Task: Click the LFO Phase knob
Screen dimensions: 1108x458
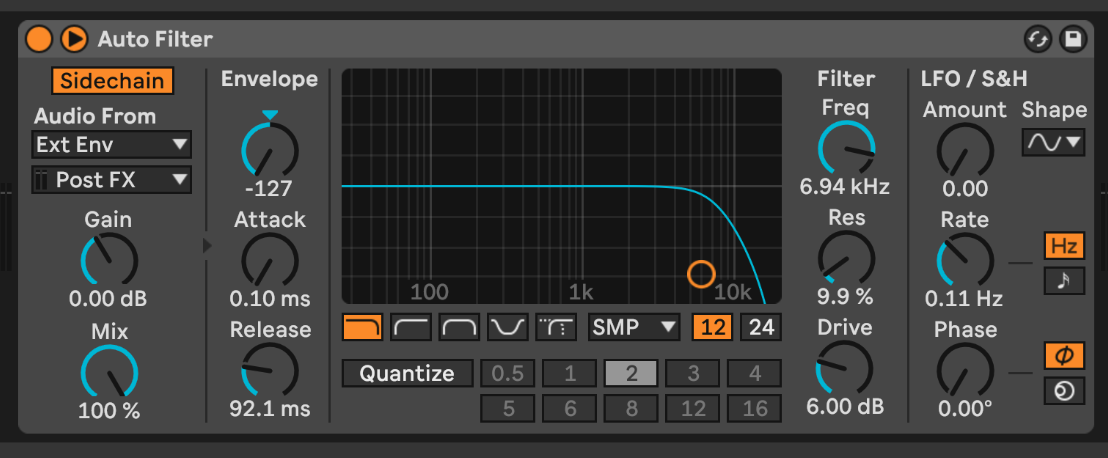Action: pos(965,370)
